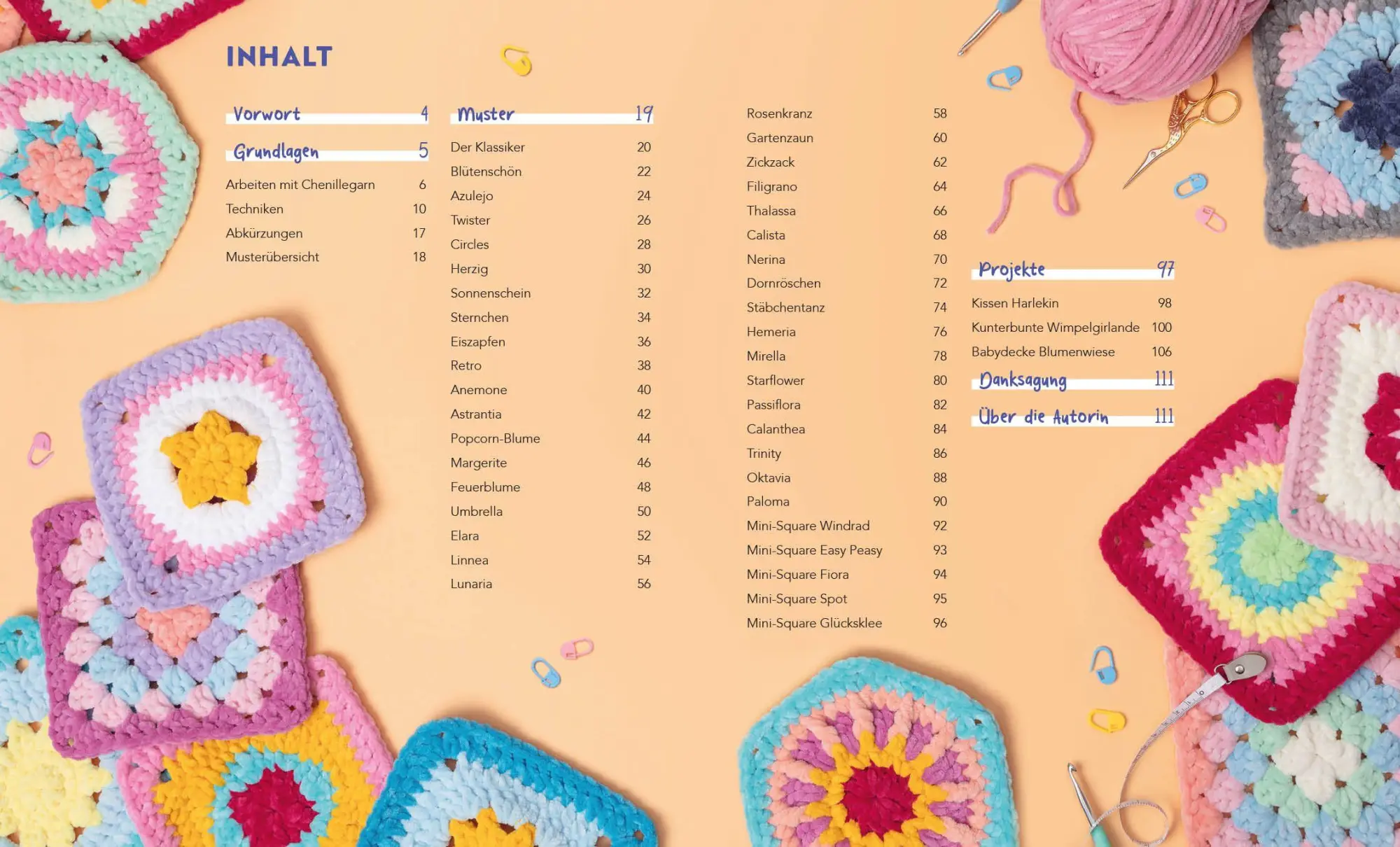The width and height of the screenshot is (1400, 847).
Task: Click the 'Musterübersicht' entry
Action: coord(272,257)
